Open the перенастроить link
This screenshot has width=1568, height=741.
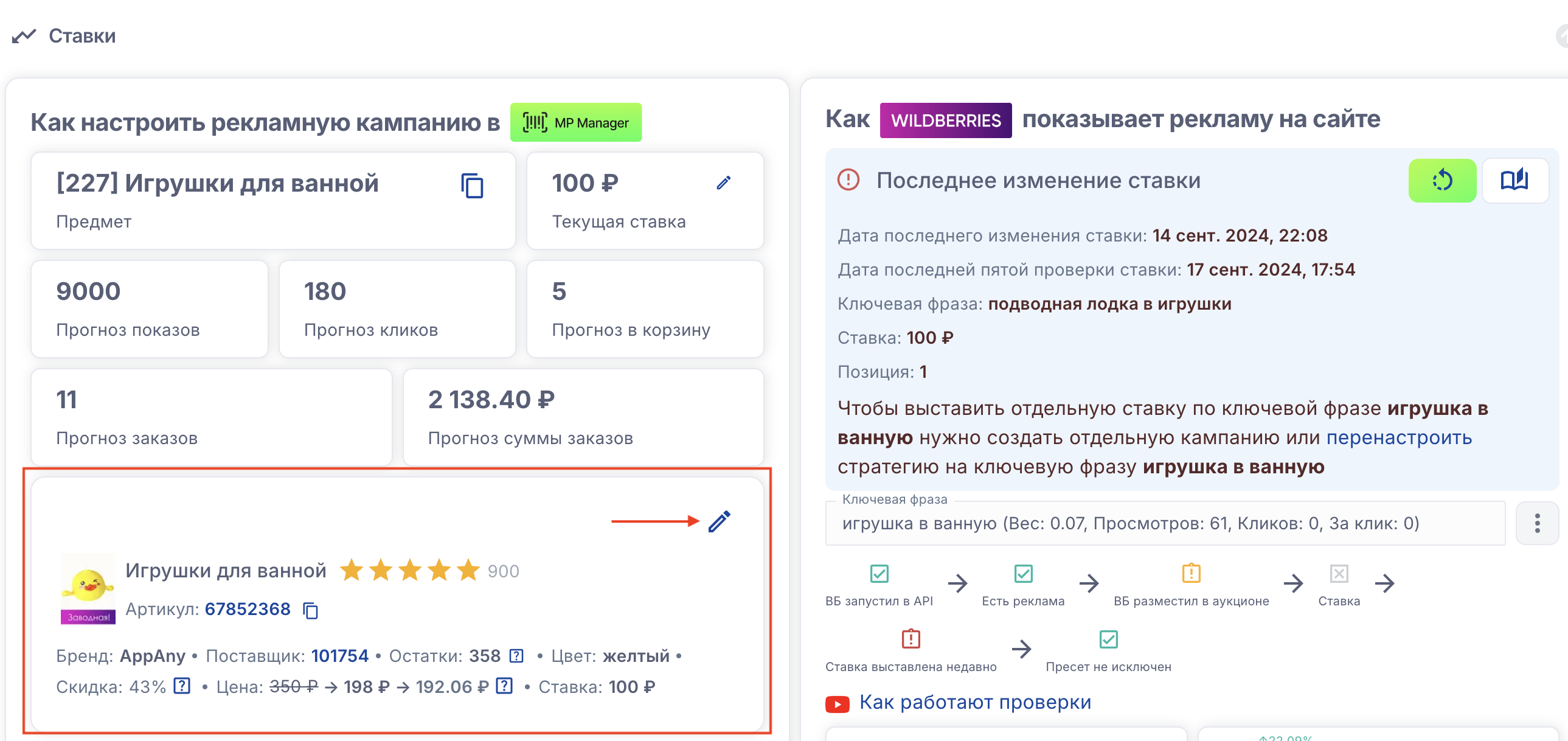tap(1398, 437)
